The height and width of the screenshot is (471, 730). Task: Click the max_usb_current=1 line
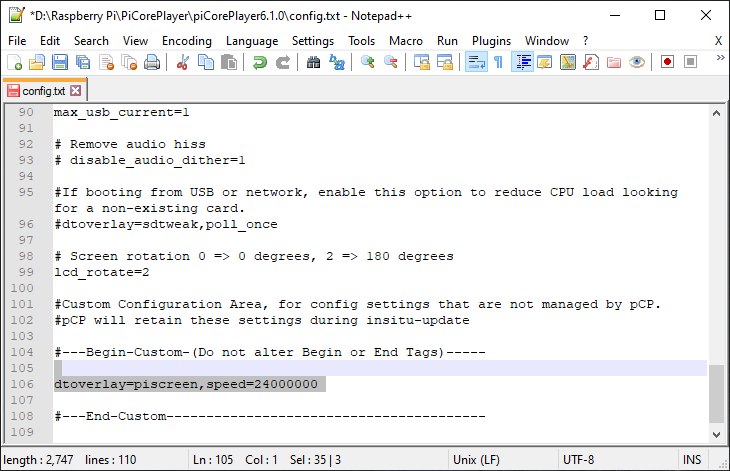tap(122, 113)
